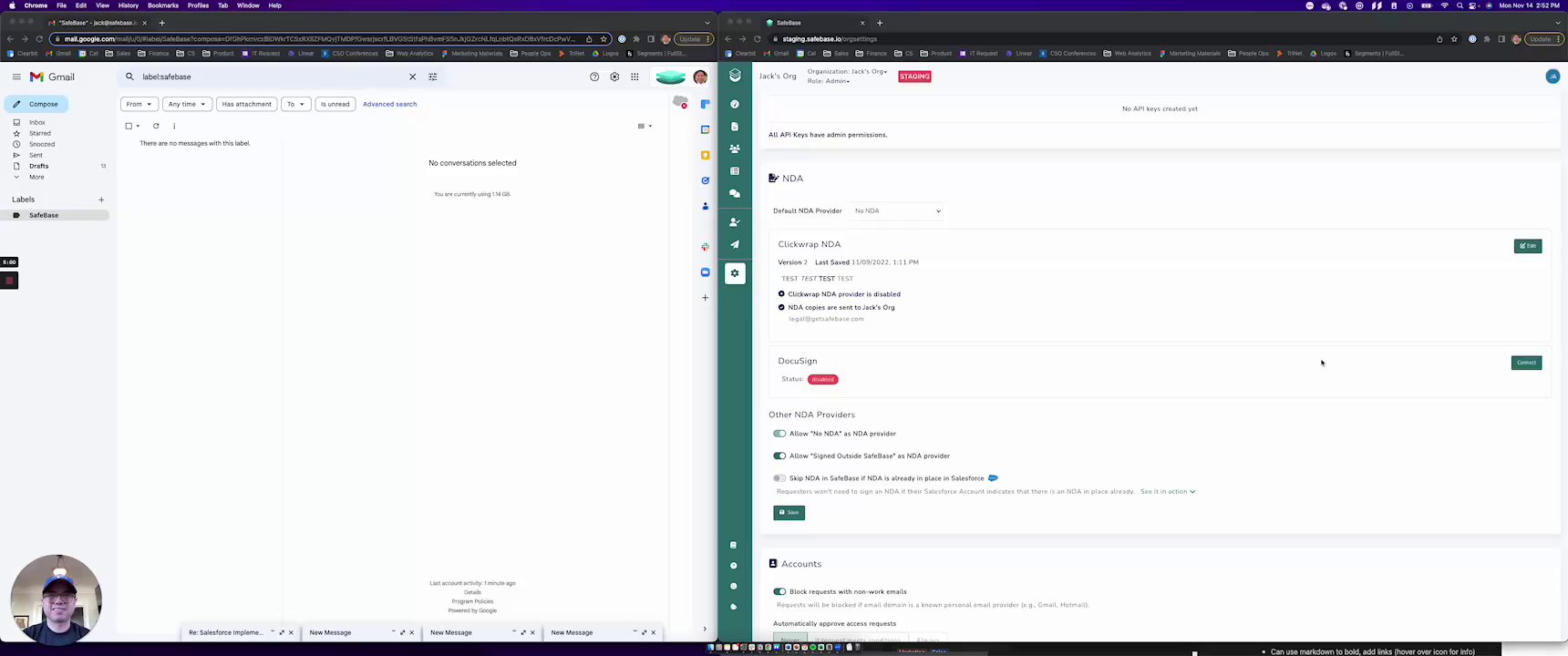Open the user-check icon in SafeBase sidebar
Viewport: 1568px width, 656px height.
(735, 221)
